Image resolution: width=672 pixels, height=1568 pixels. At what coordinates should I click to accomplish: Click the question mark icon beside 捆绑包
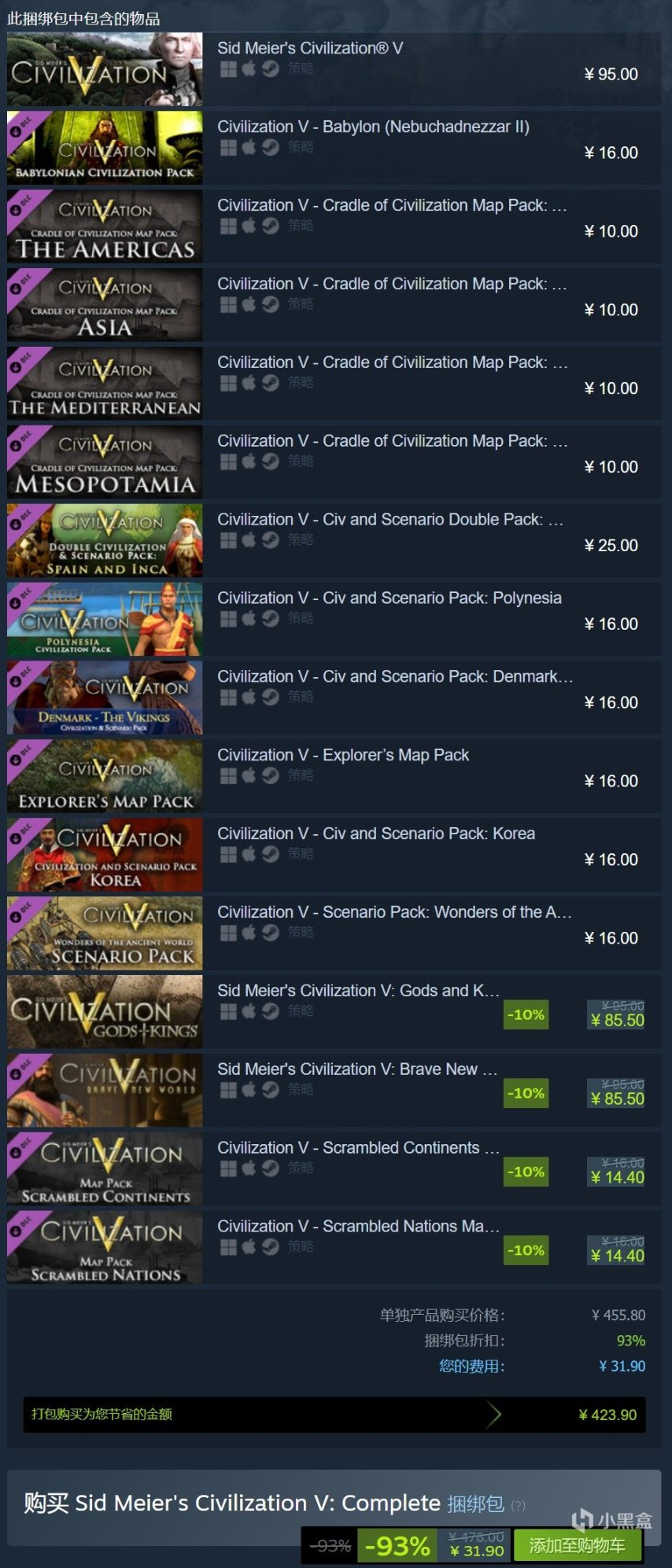click(518, 1506)
